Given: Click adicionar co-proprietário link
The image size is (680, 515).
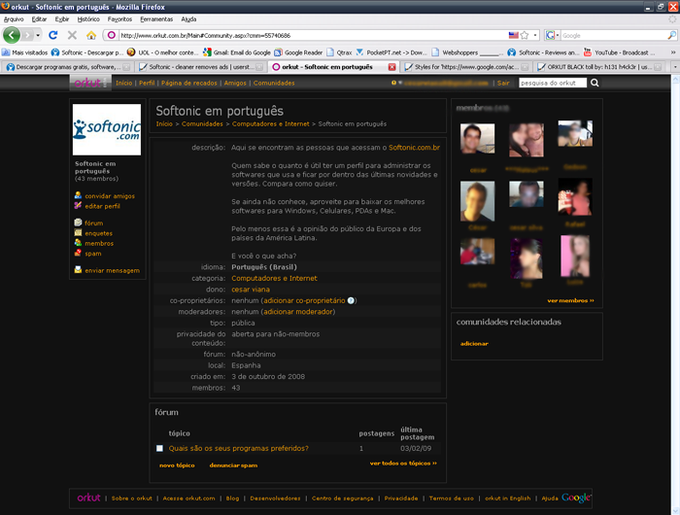Looking at the screenshot, I should click(304, 300).
